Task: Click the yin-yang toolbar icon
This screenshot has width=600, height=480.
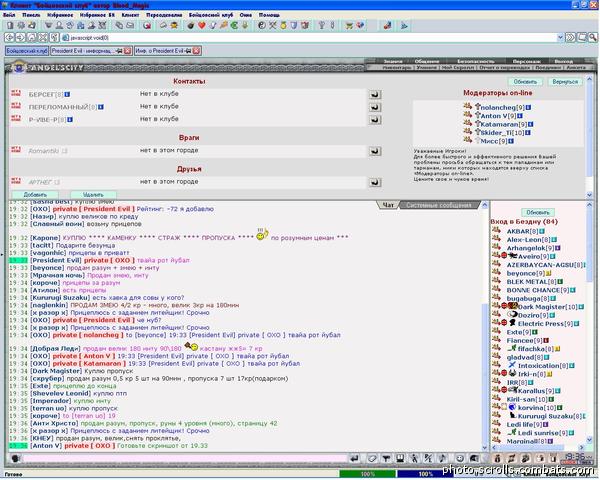Action: [x=262, y=26]
